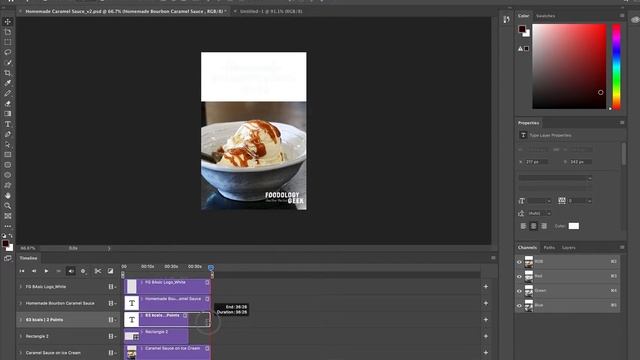Open filmstrip menu for Rectangle 2 track
This screenshot has height=360, width=640.
click(x=112, y=336)
